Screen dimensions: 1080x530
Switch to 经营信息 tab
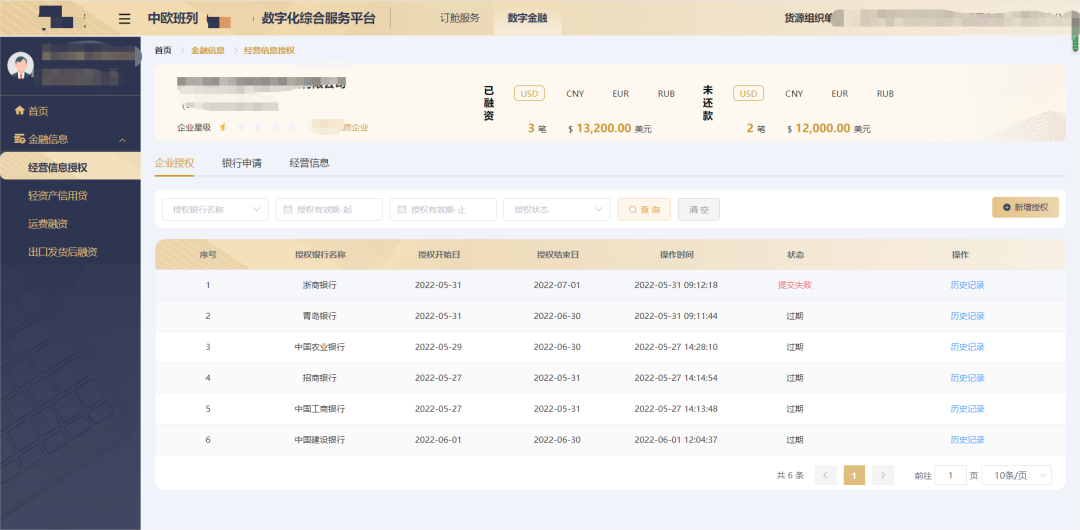(309, 163)
